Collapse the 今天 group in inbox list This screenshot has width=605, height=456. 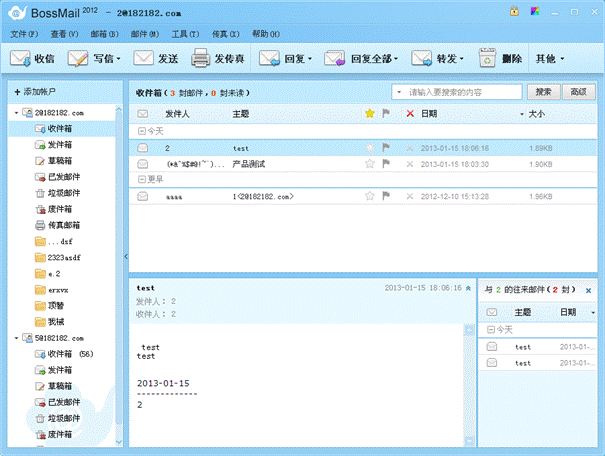pyautogui.click(x=141, y=130)
